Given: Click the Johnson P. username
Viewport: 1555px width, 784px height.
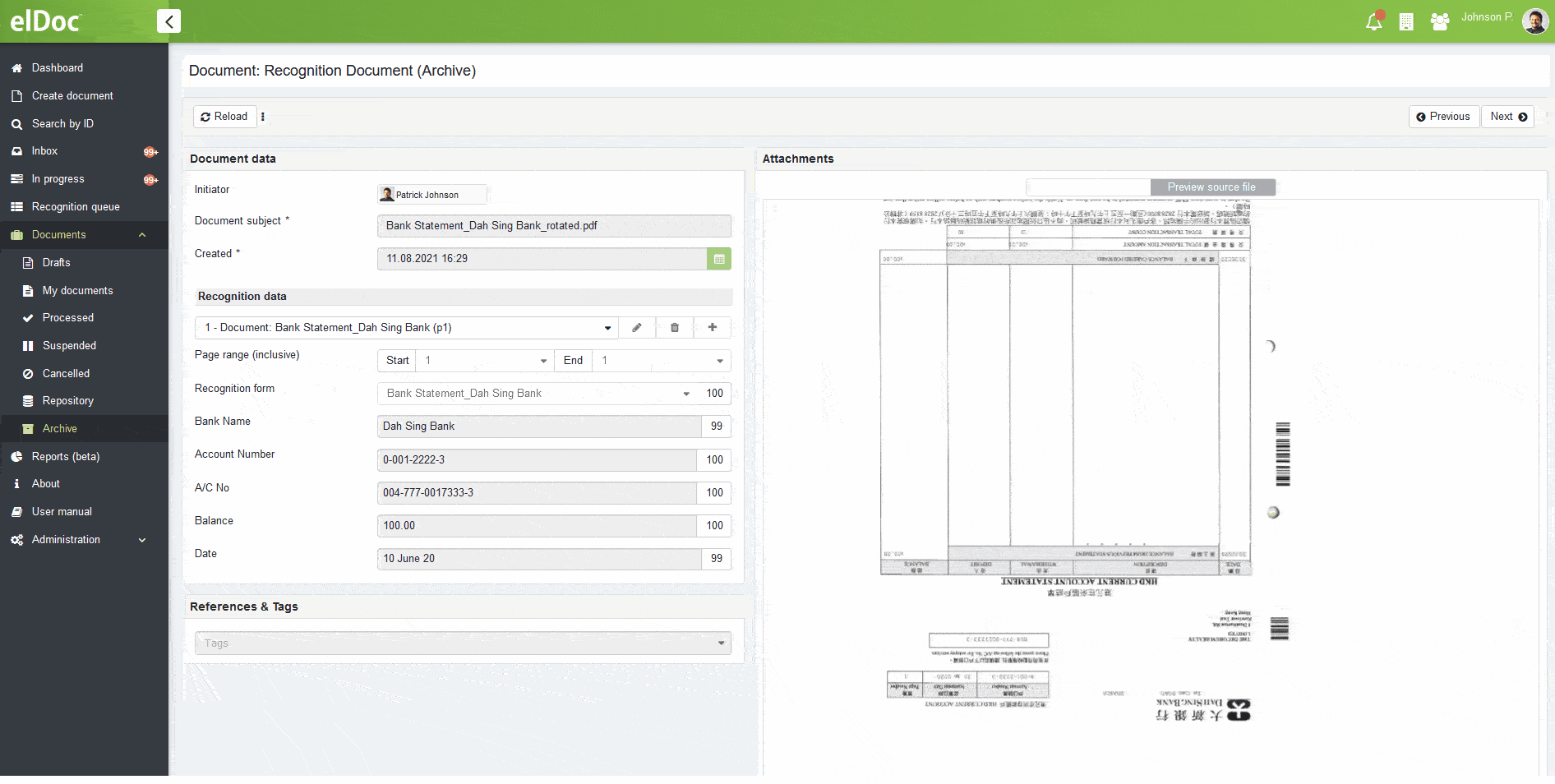Looking at the screenshot, I should 1487,17.
